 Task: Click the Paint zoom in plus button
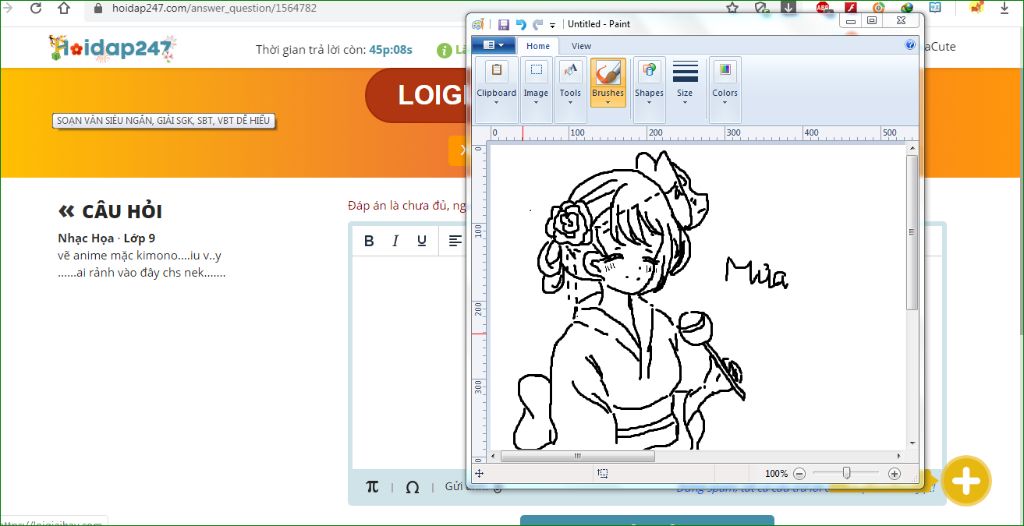[x=895, y=474]
